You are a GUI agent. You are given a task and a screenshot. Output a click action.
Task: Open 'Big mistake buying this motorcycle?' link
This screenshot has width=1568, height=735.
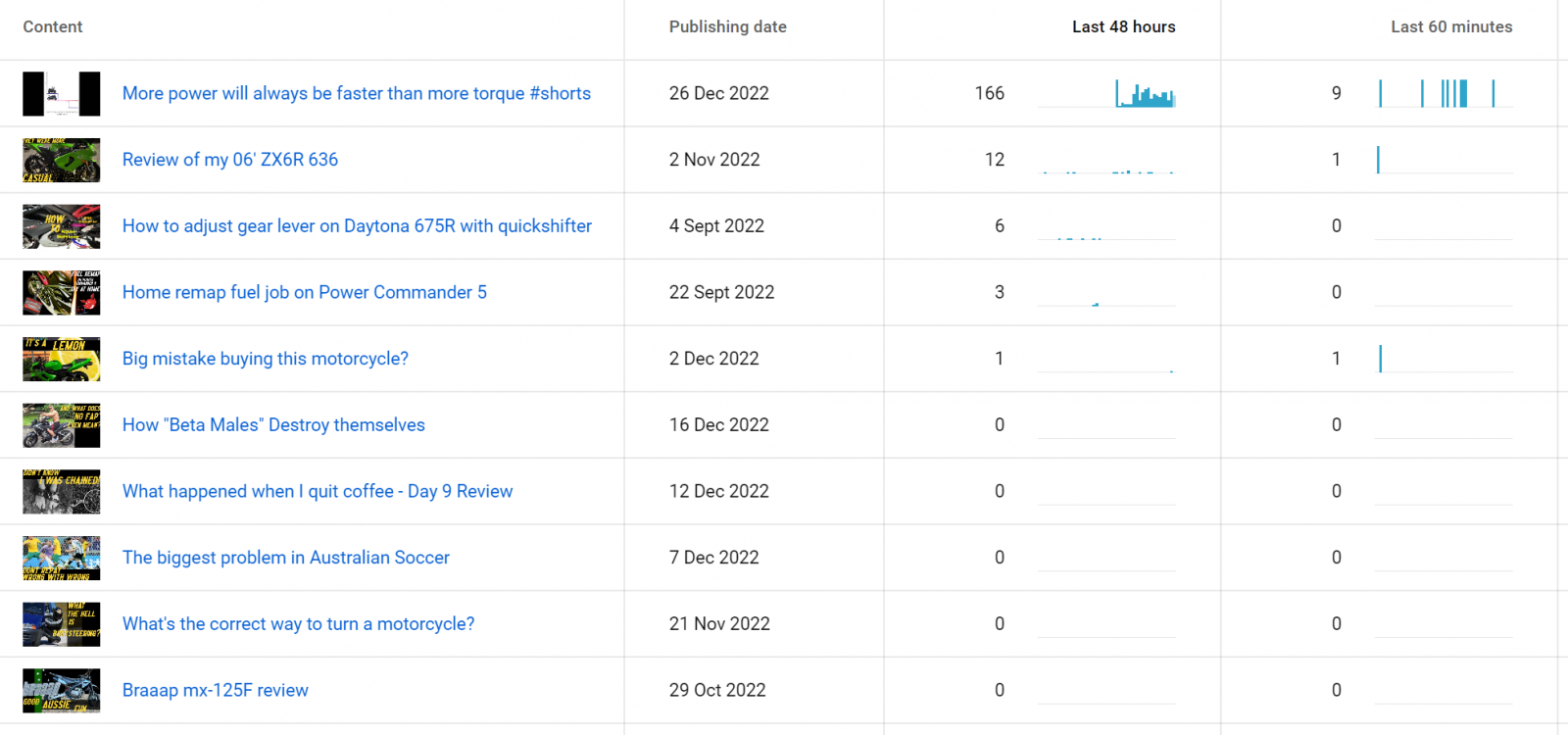tap(265, 359)
